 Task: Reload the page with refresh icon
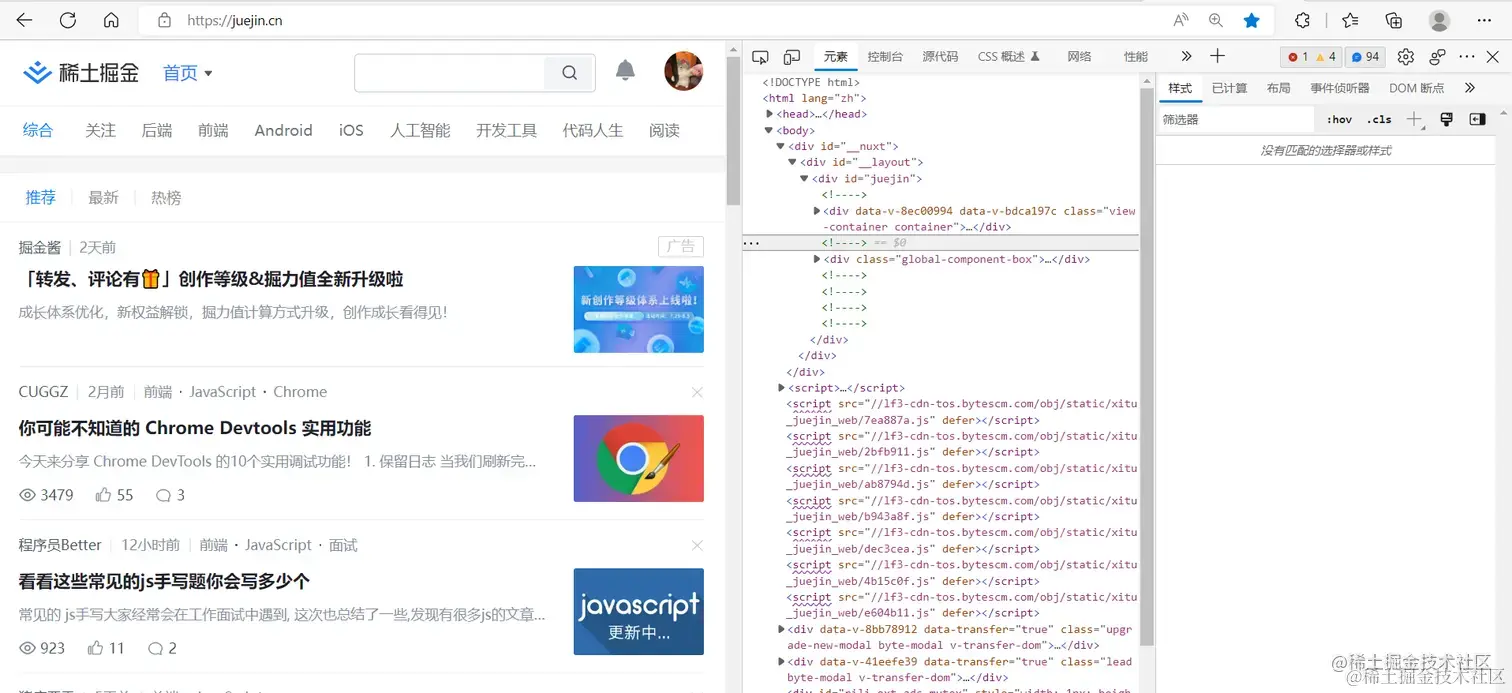click(x=68, y=20)
